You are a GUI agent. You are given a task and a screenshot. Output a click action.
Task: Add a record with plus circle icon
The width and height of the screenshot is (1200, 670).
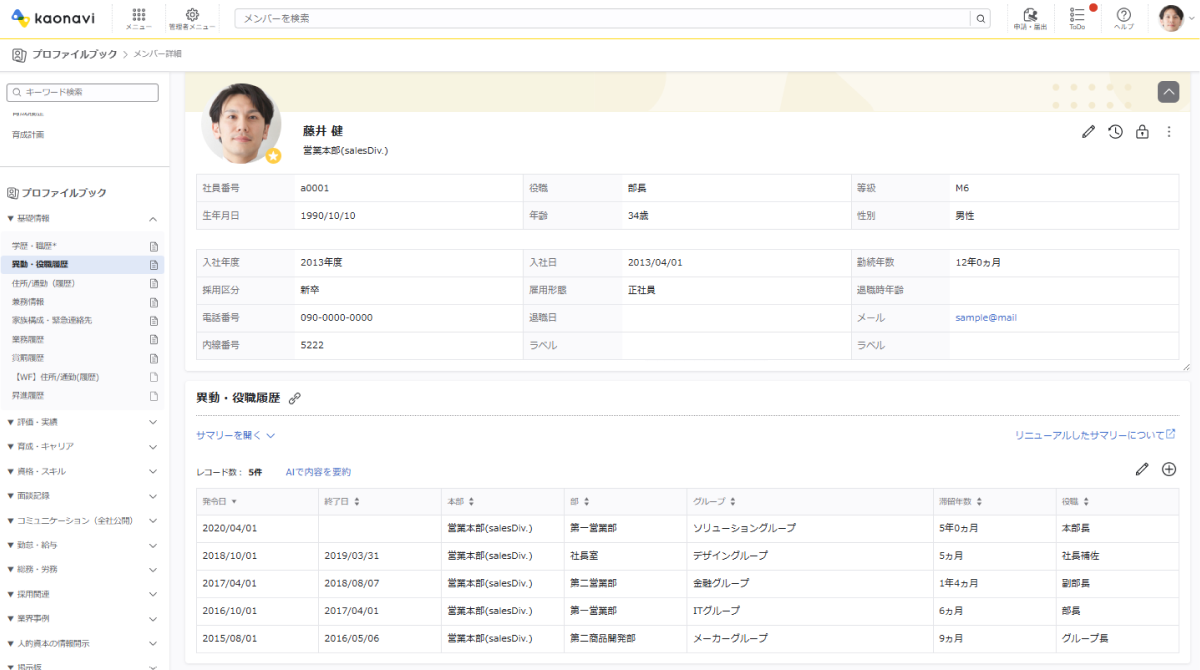[1168, 469]
